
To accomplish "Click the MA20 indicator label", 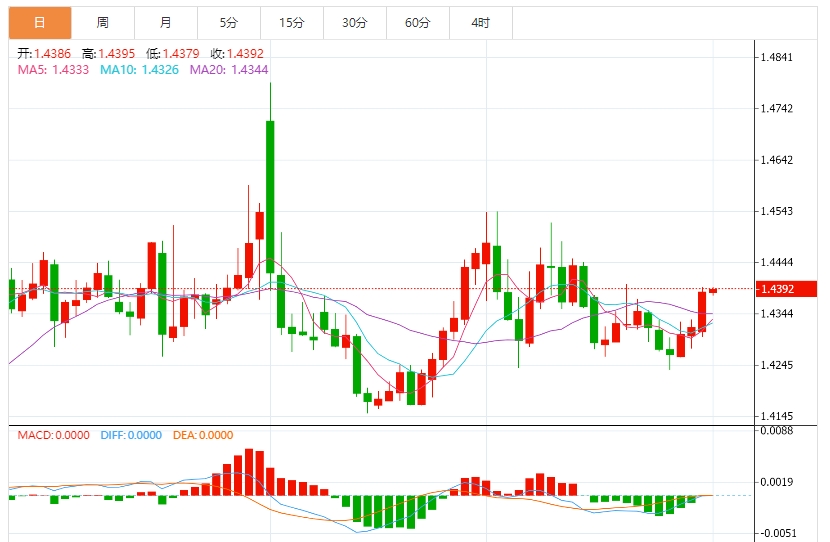I will [229, 70].
